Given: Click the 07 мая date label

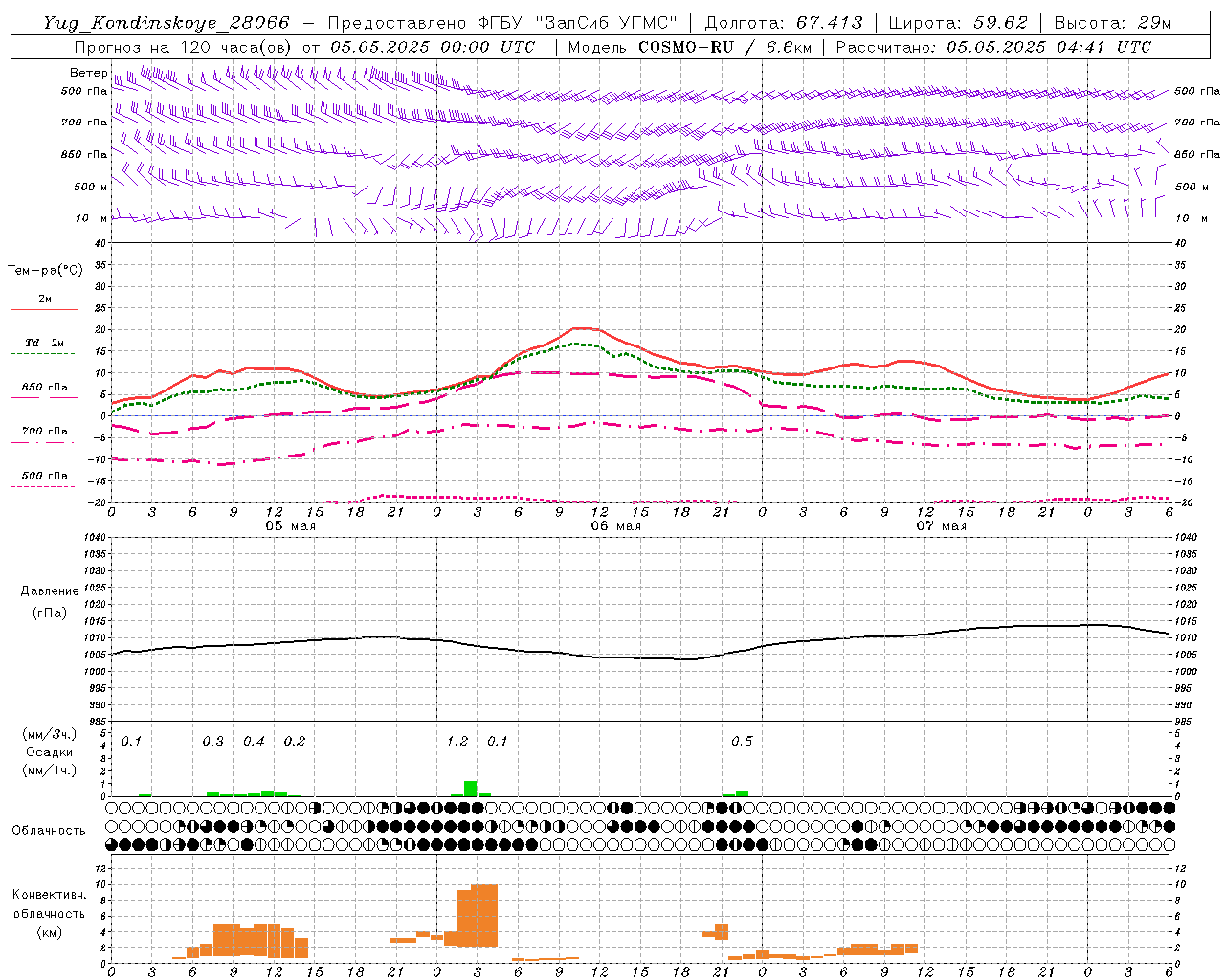Looking at the screenshot, I should pyautogui.click(x=941, y=526).
